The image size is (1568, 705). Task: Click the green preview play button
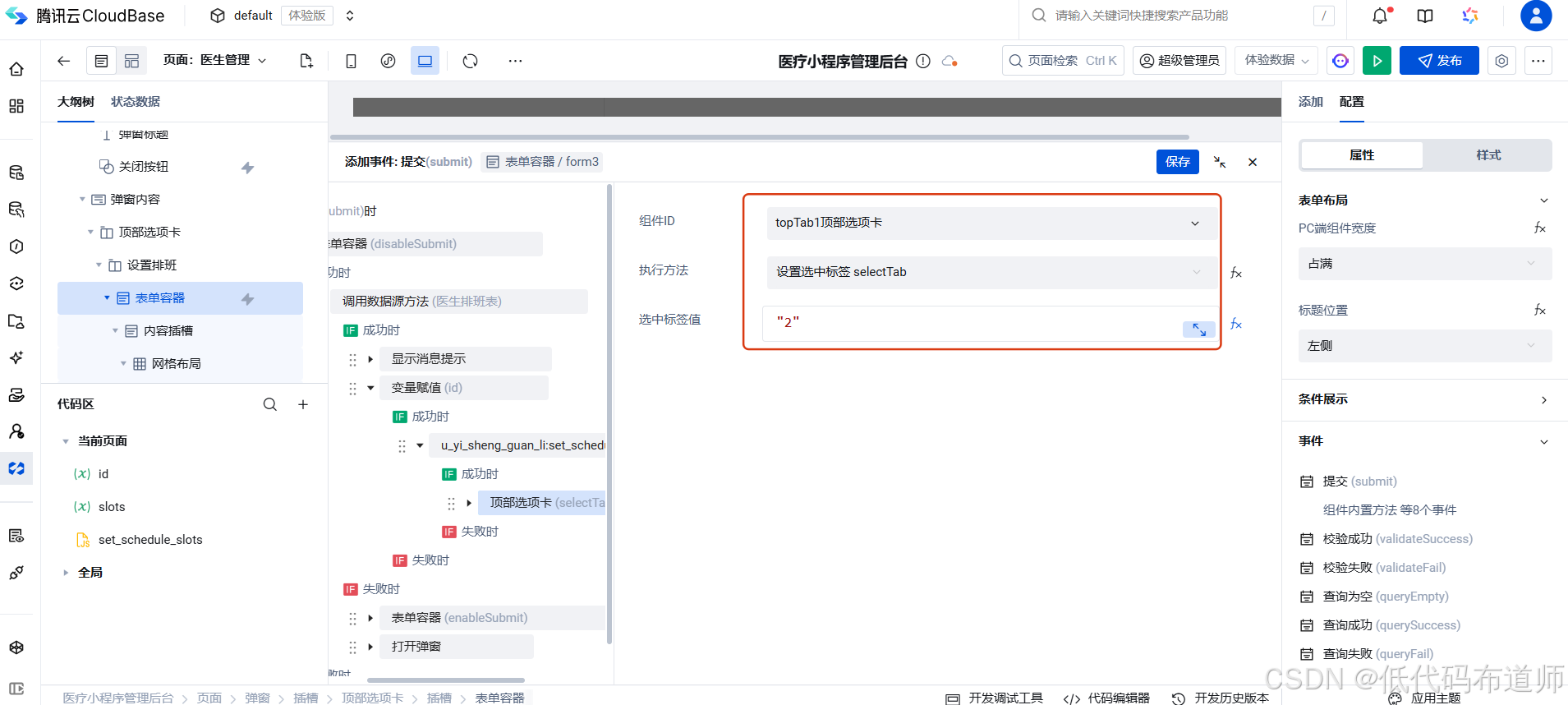tap(1377, 61)
